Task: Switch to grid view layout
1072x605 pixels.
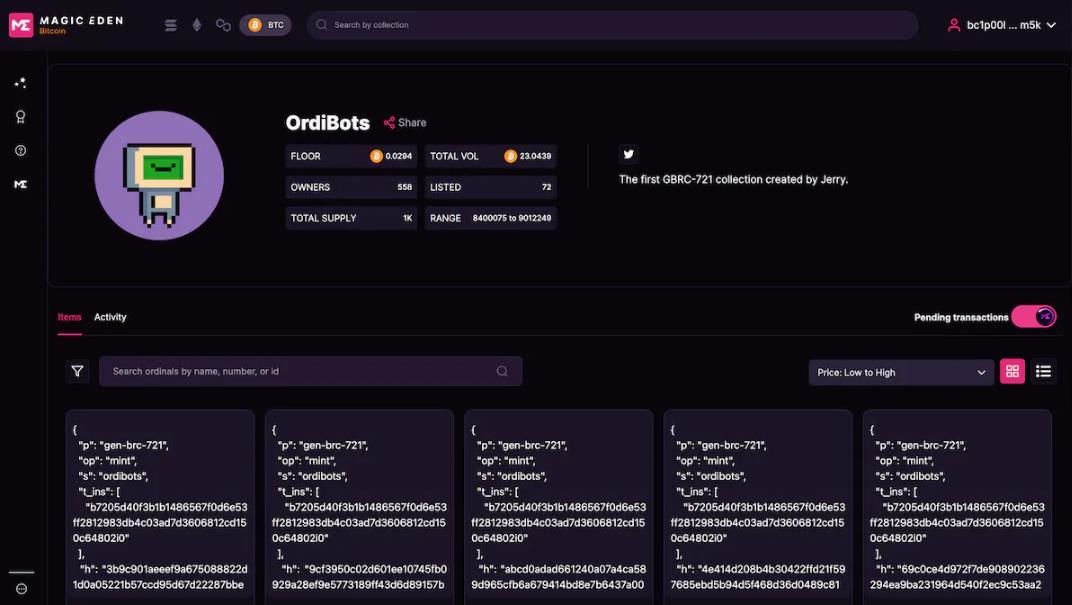Action: tap(1012, 372)
